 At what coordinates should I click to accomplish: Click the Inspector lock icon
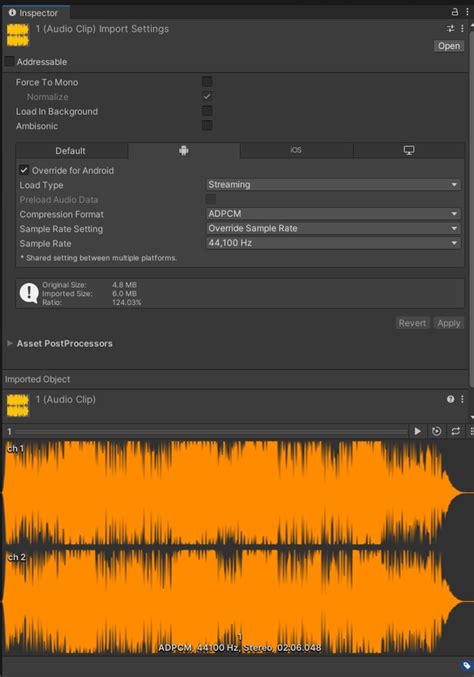[x=455, y=12]
